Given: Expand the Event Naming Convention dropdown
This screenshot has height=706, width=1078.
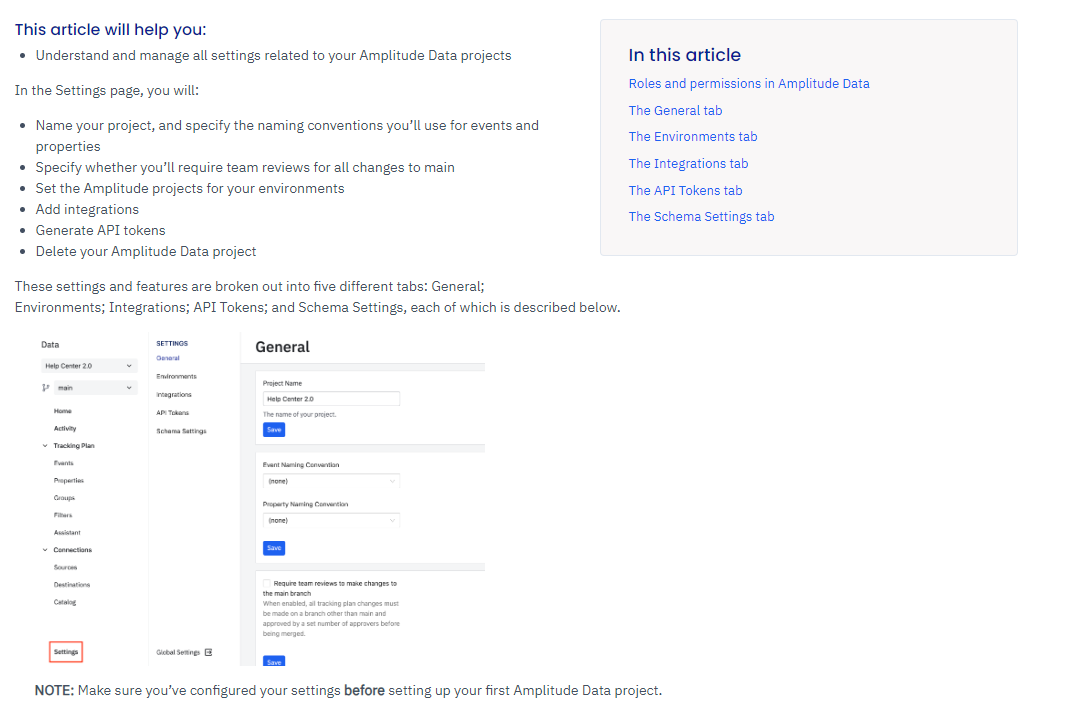Looking at the screenshot, I should coord(331,481).
